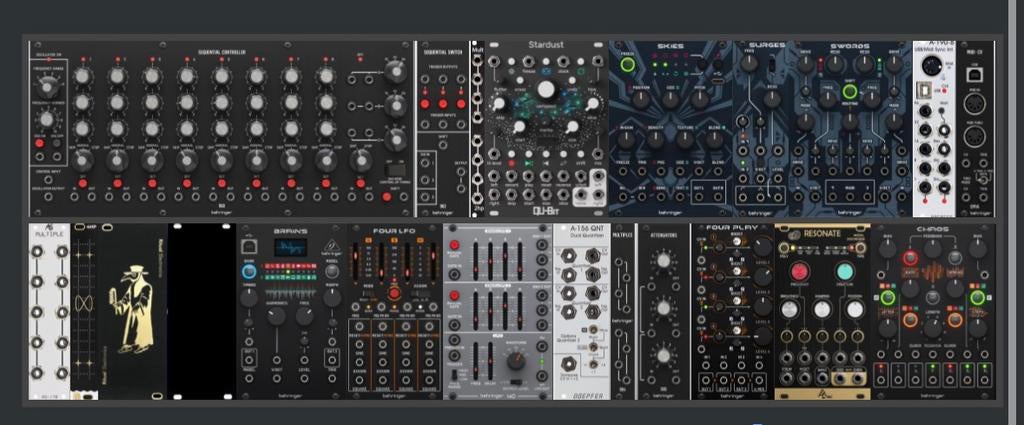Flip the vertical slide switch on Surges

pos(771,64)
